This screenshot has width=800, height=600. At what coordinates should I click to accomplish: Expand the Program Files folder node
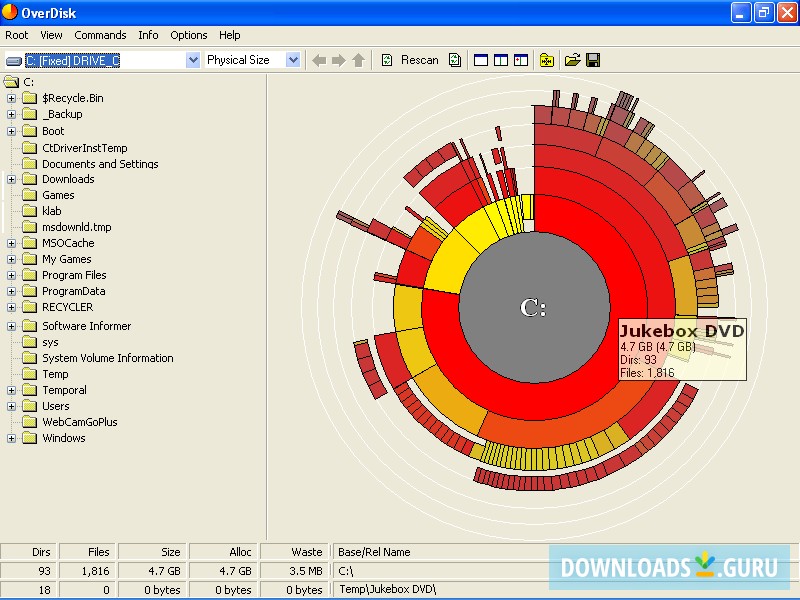pos(13,274)
